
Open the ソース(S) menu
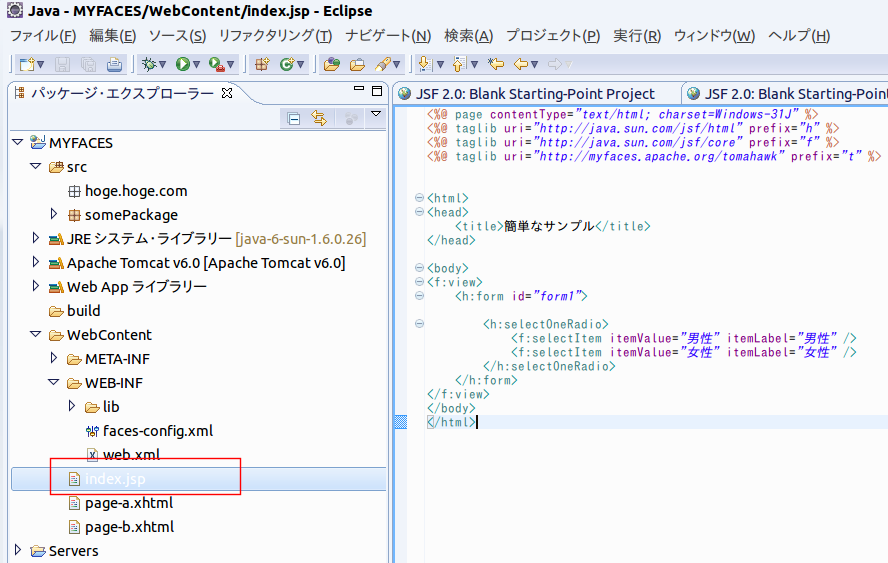177,36
